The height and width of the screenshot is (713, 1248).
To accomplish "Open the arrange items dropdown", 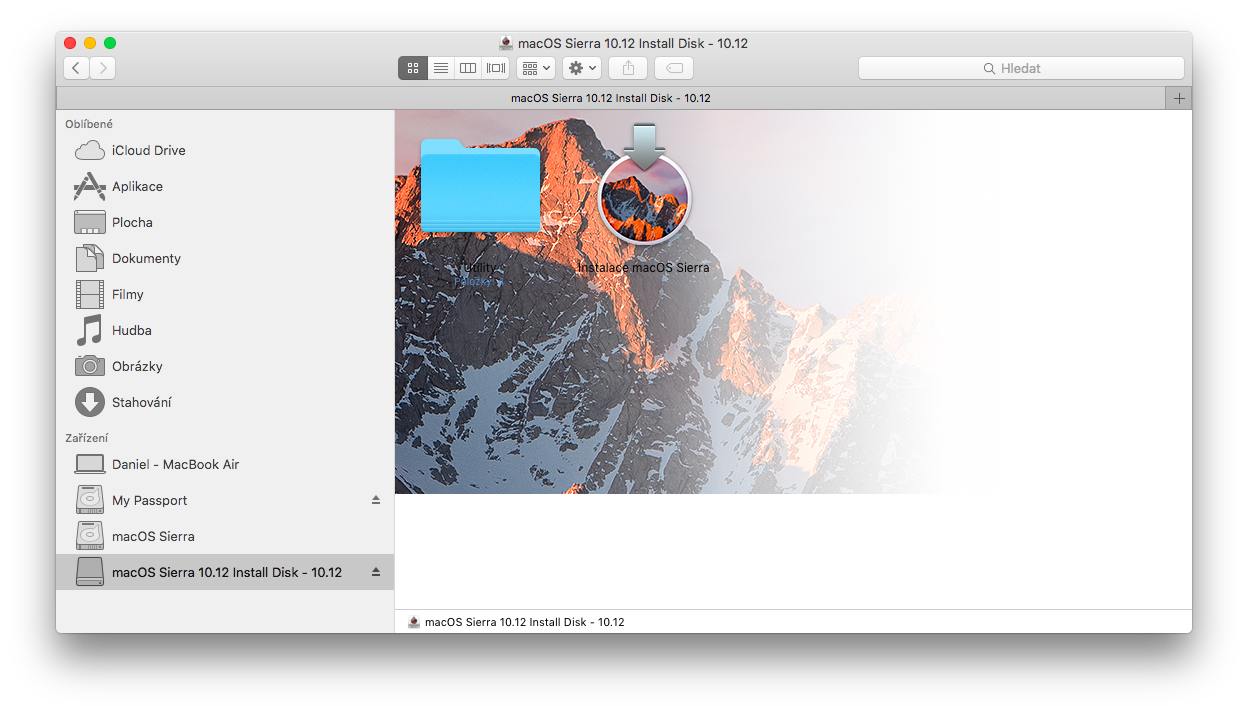I will 536,68.
